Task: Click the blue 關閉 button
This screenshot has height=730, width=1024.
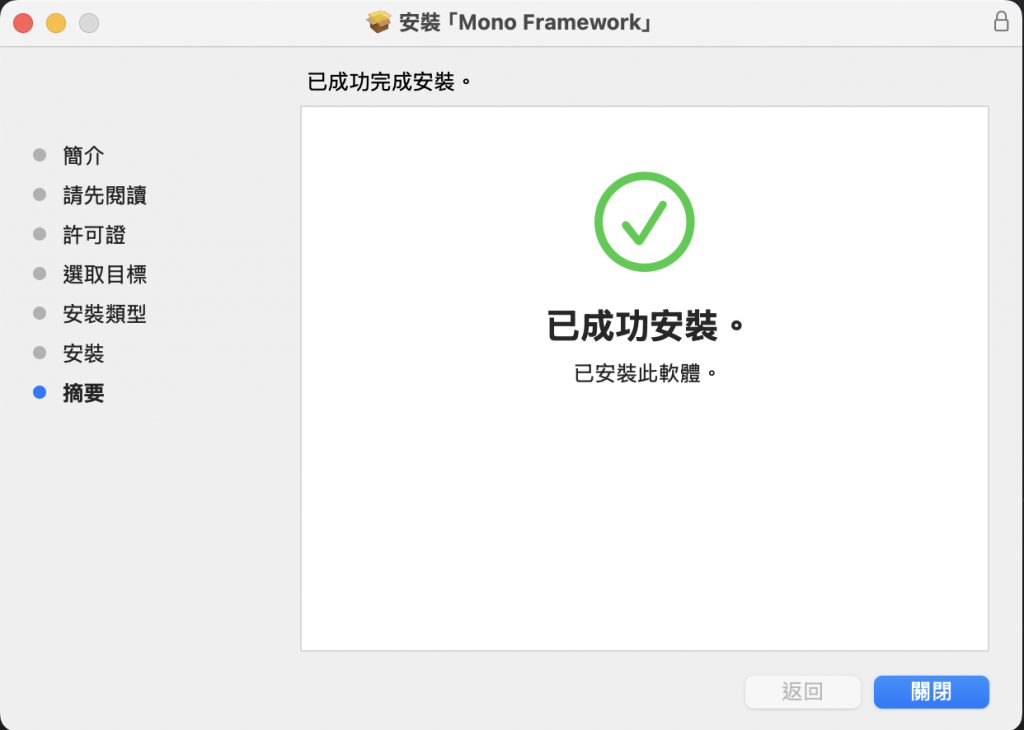Action: coord(931,691)
